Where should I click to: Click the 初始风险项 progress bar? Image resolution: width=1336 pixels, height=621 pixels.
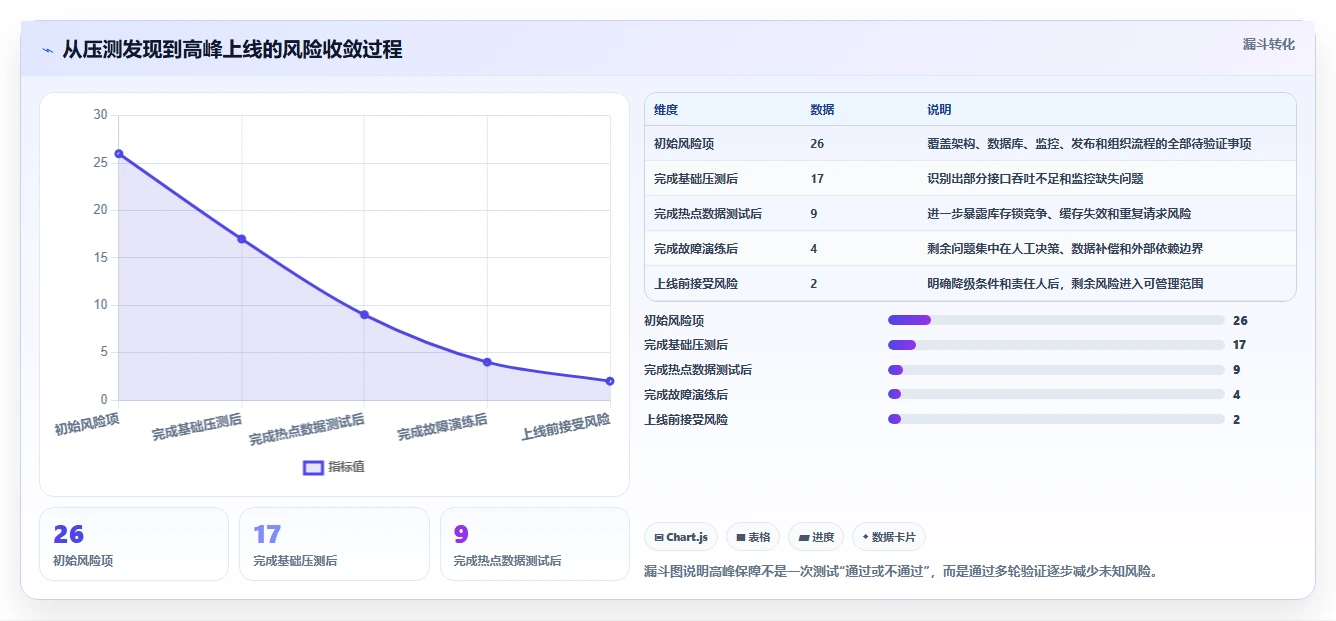(1056, 320)
